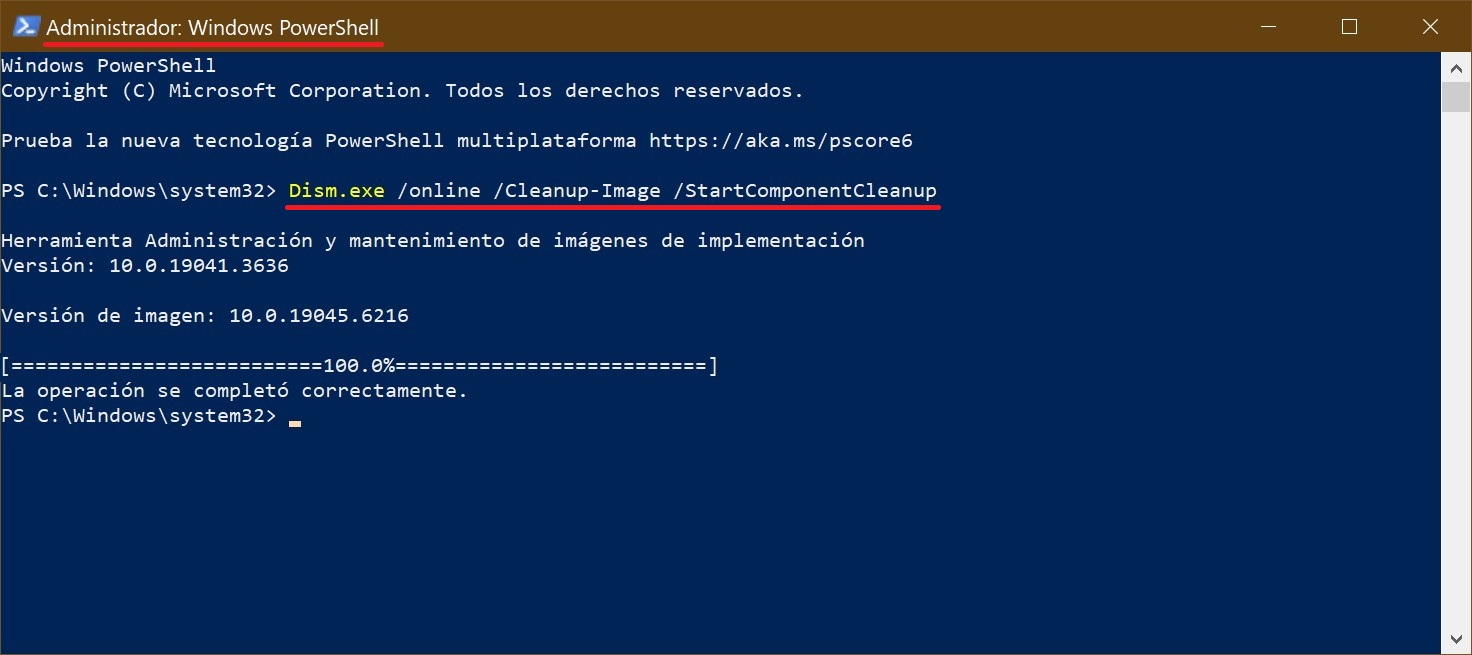Maximize the PowerShell window
Screen dimensions: 1472x655
tap(1349, 27)
